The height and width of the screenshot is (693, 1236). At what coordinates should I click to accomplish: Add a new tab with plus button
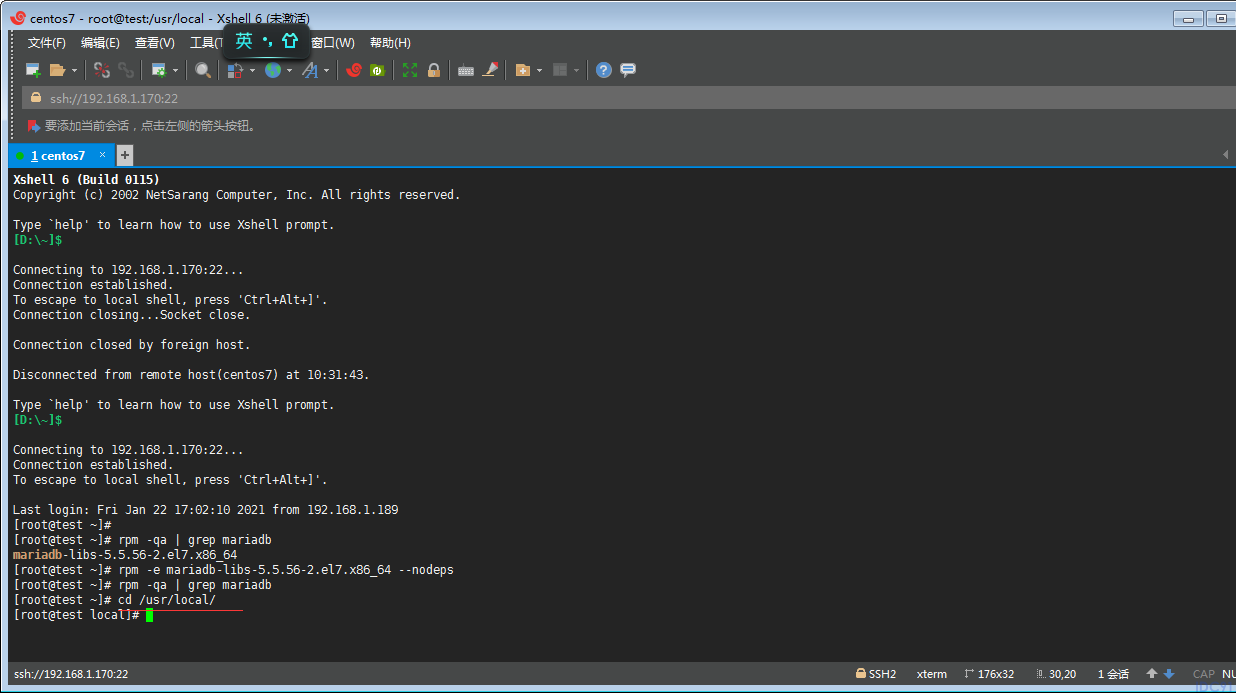pos(125,155)
